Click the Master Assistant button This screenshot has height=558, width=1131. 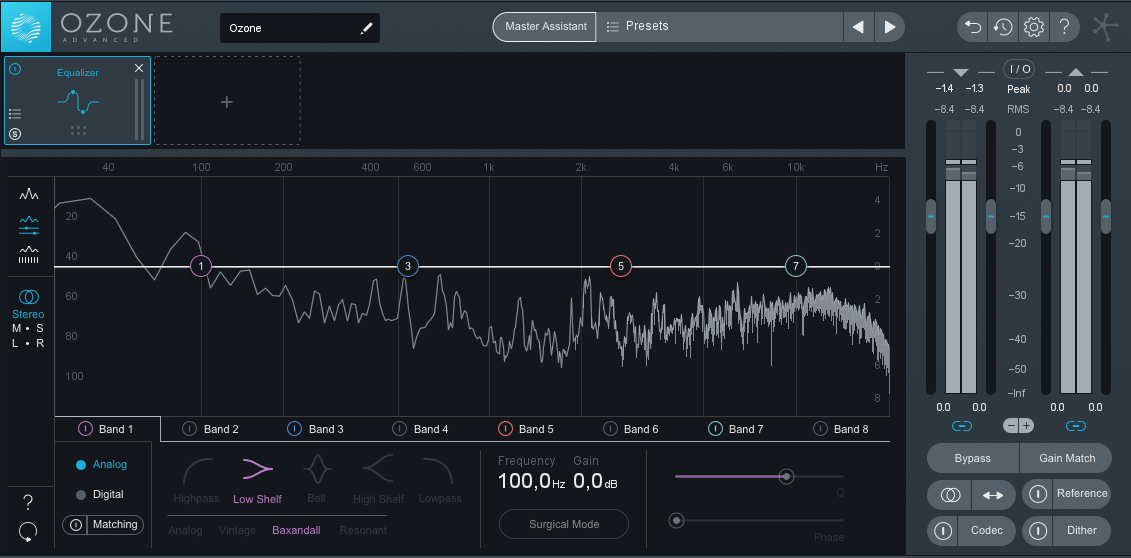click(545, 27)
